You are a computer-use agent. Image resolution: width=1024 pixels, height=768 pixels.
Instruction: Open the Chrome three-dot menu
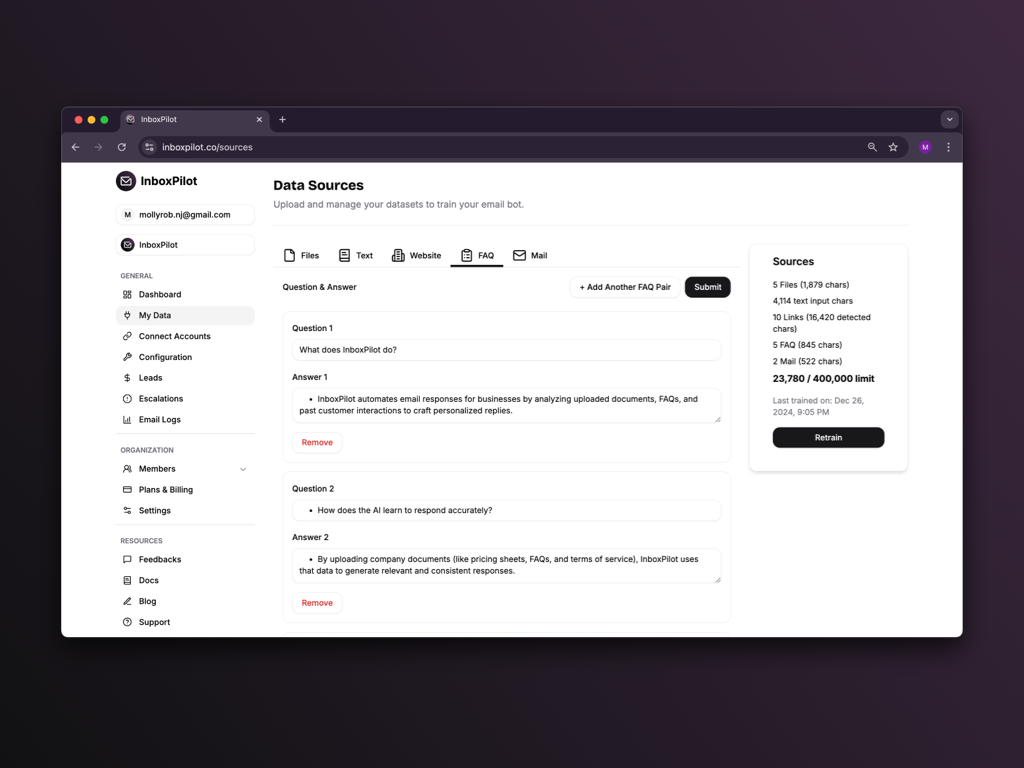pyautogui.click(x=949, y=148)
